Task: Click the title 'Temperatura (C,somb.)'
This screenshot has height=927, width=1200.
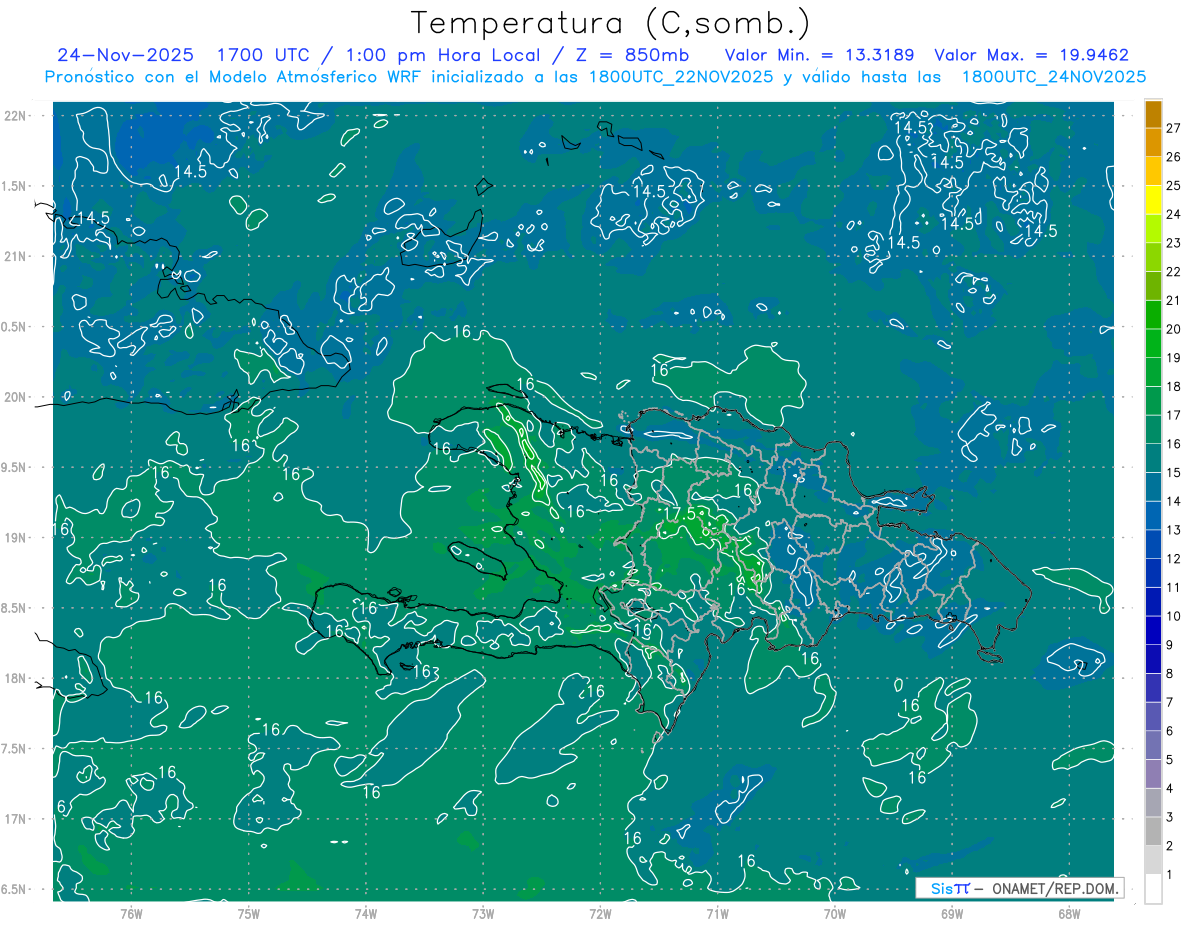Action: tap(611, 22)
